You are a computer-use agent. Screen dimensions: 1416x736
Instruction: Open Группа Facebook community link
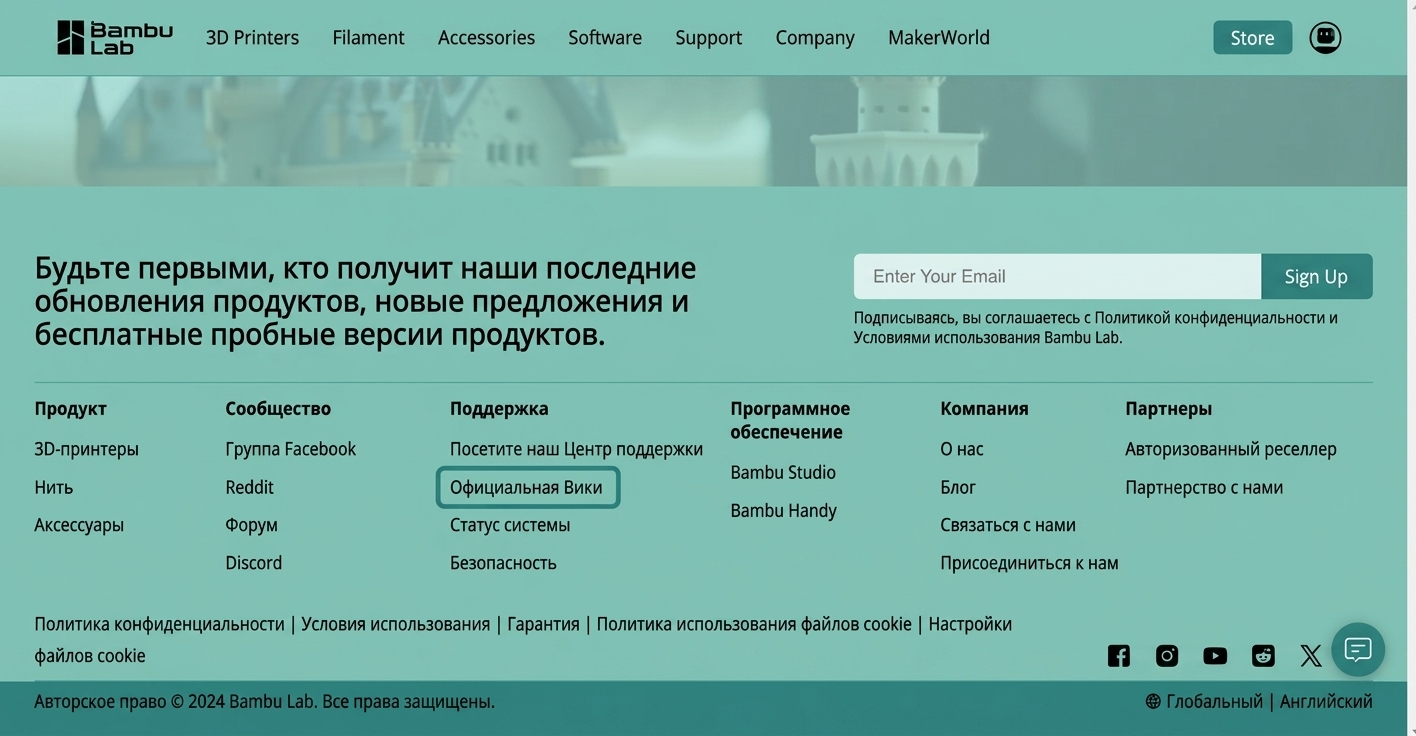click(290, 449)
